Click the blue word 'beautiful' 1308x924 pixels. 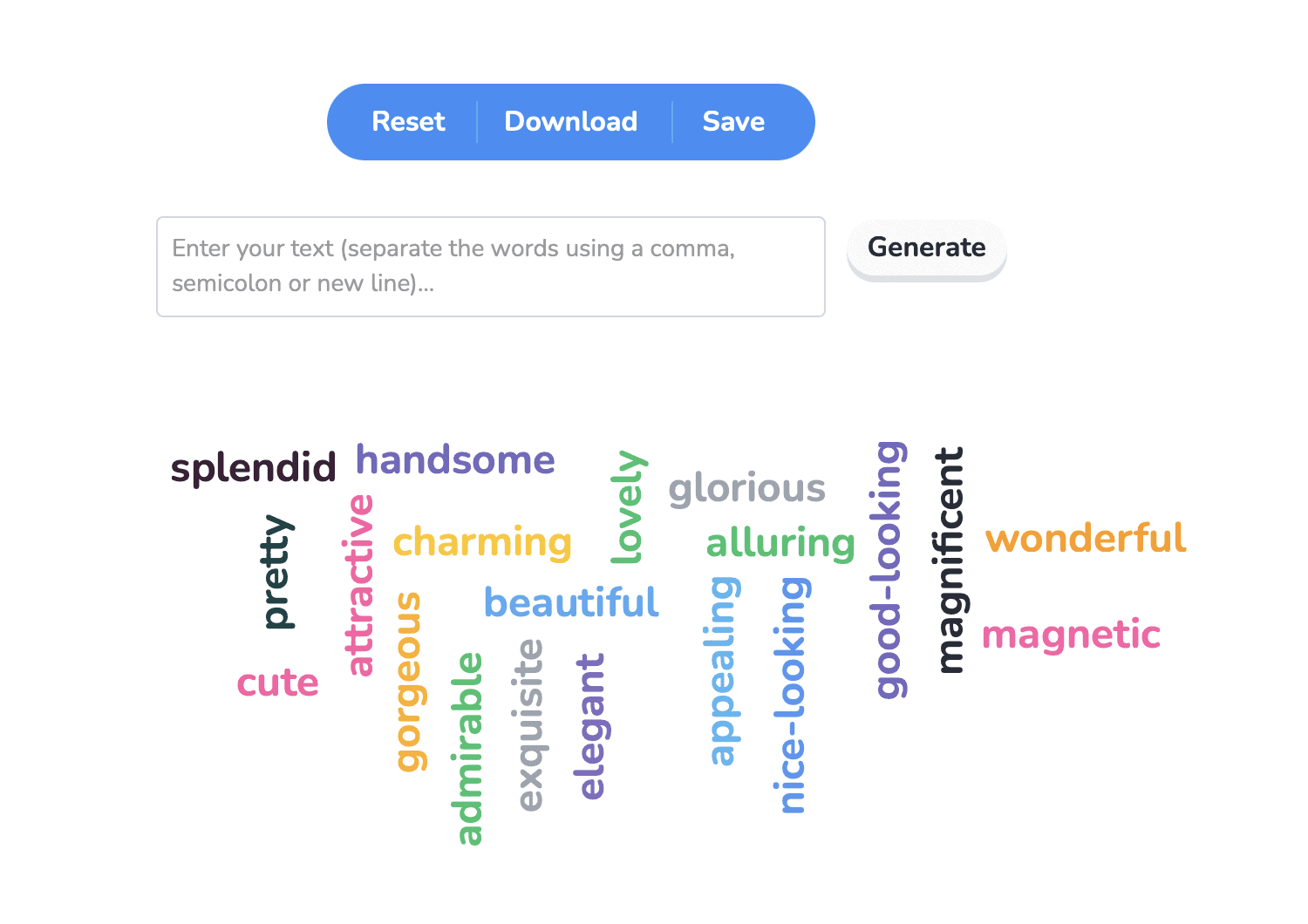coord(571,602)
